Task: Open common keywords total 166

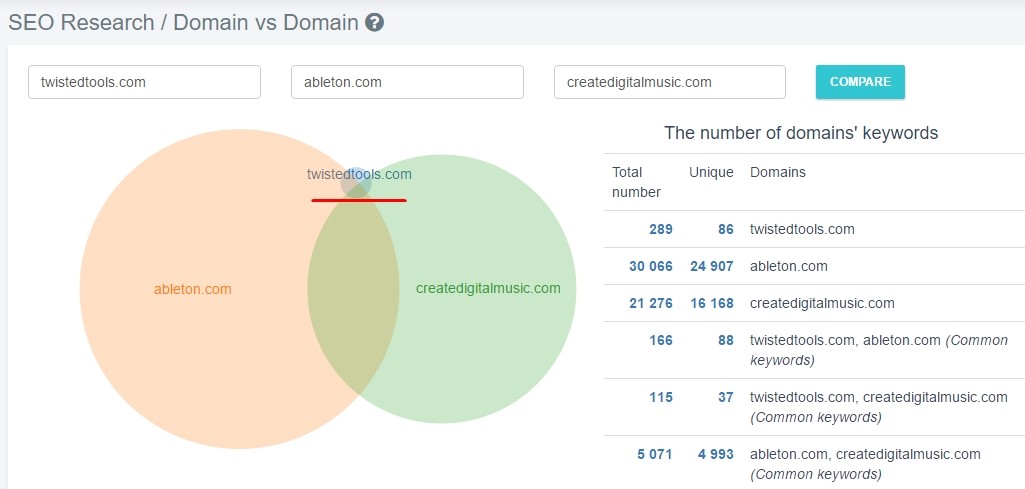Action: (x=660, y=340)
